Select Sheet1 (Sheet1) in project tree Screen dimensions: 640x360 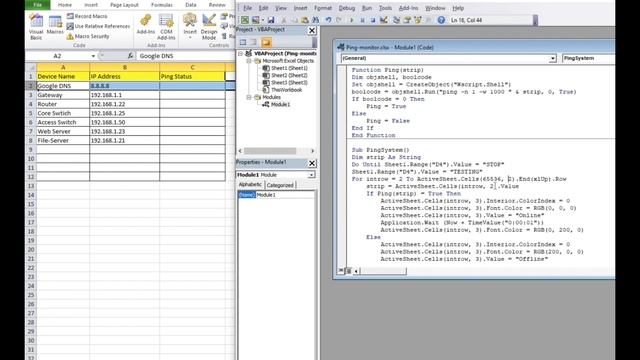(x=289, y=68)
